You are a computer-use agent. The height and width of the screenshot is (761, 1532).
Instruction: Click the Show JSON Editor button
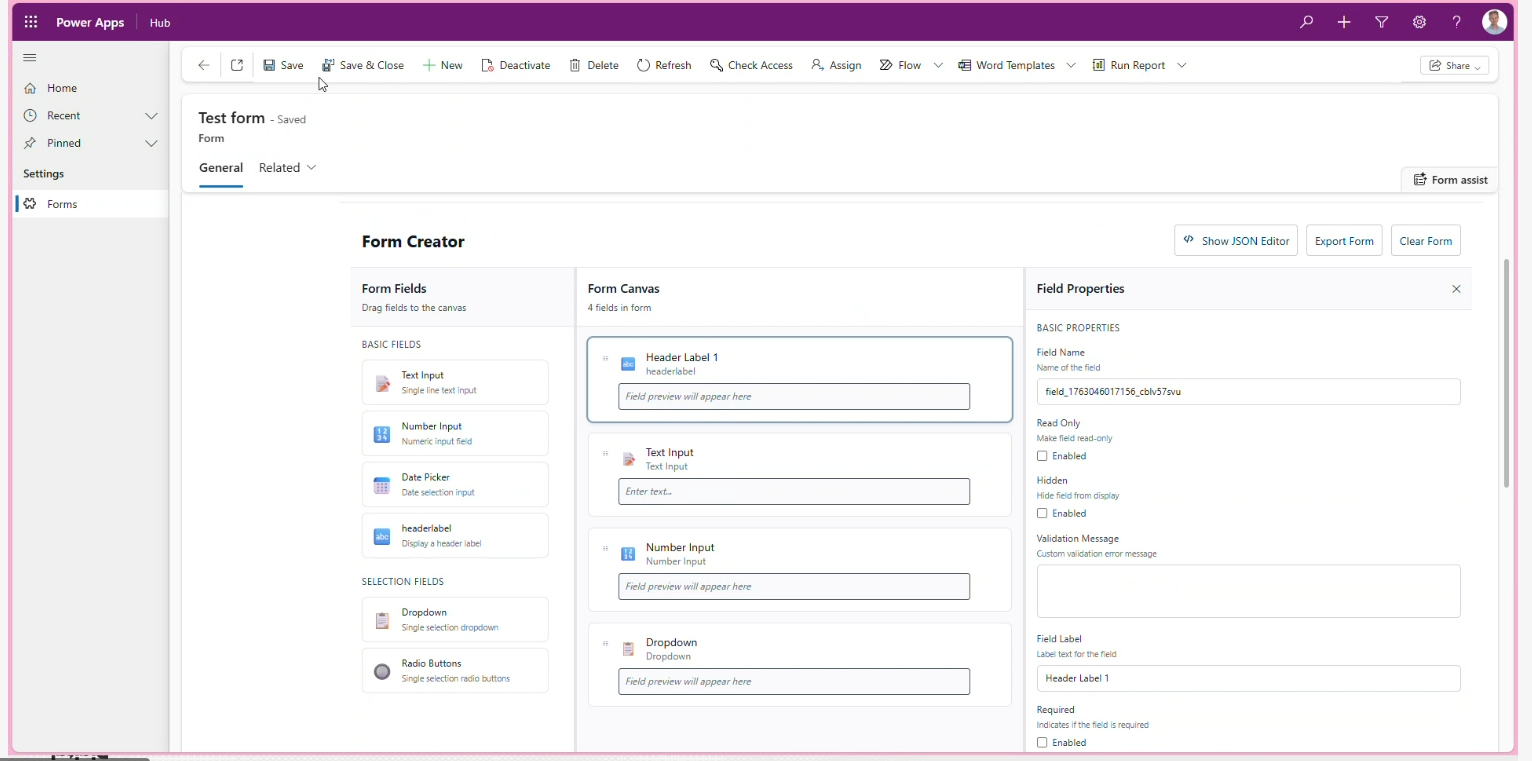(x=1235, y=241)
